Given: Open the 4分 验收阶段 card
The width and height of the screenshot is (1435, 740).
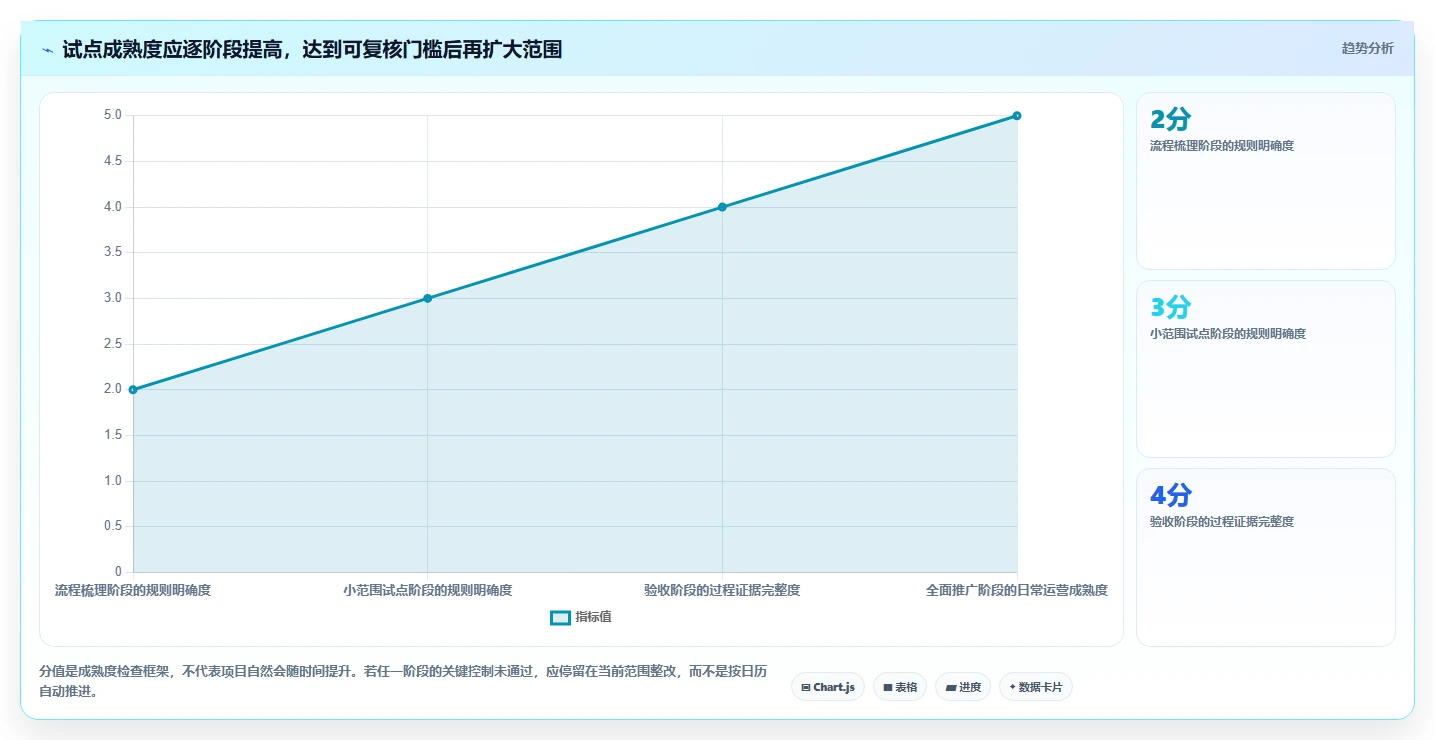Looking at the screenshot, I should point(1265,557).
